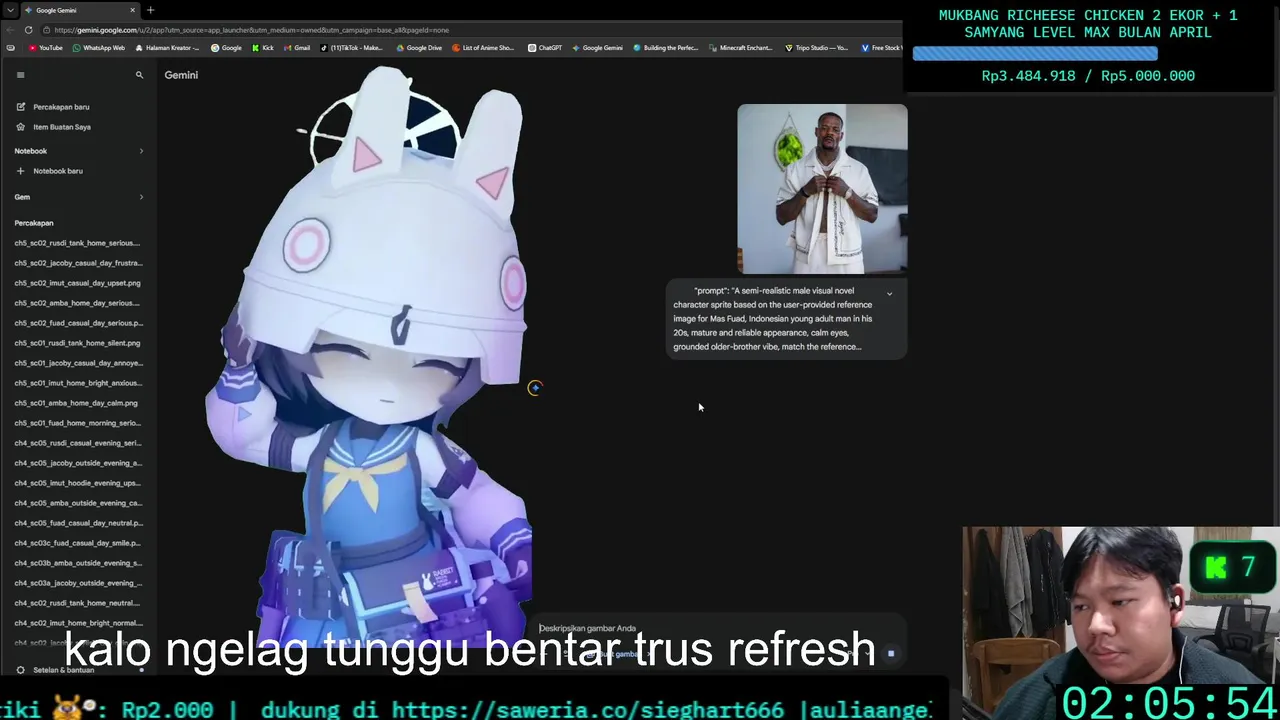The height and width of the screenshot is (720, 1280).
Task: Open chat ch5_sc01_jacoby_casual_day_annoye
Action: pos(77,363)
